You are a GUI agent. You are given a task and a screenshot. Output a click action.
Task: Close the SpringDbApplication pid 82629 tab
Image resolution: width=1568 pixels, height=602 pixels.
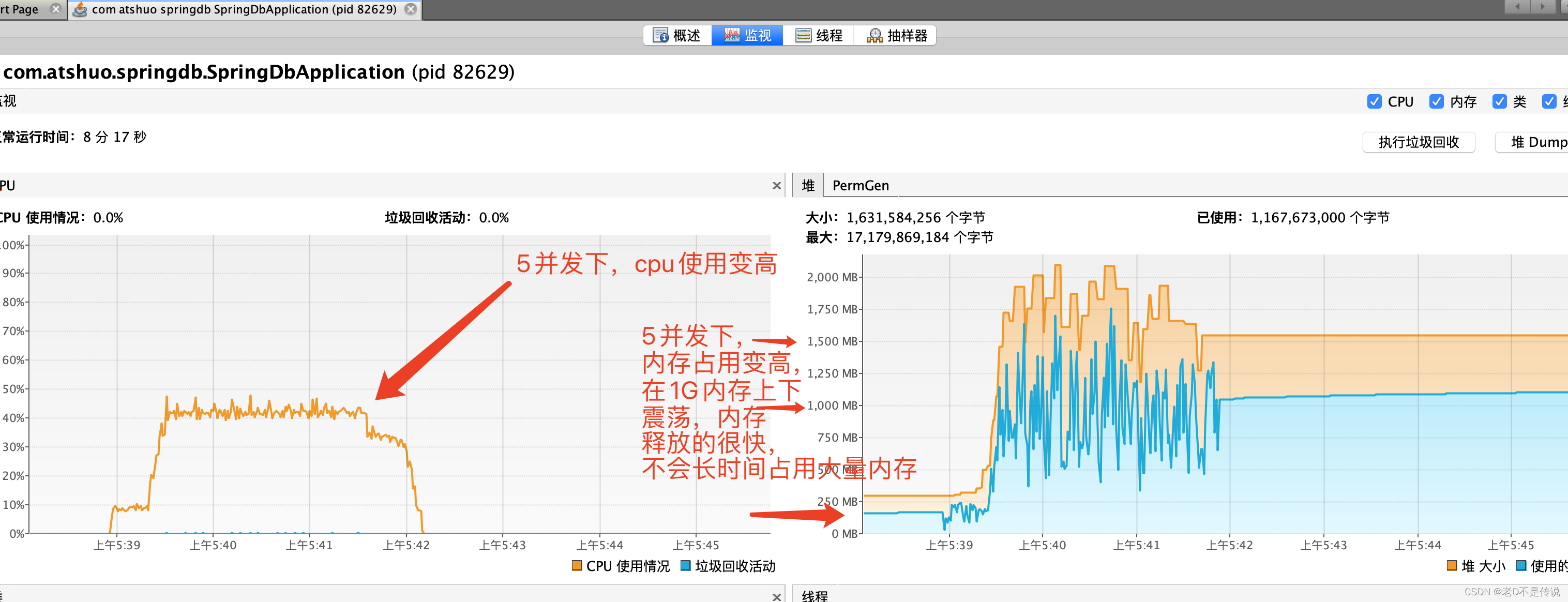pos(411,9)
